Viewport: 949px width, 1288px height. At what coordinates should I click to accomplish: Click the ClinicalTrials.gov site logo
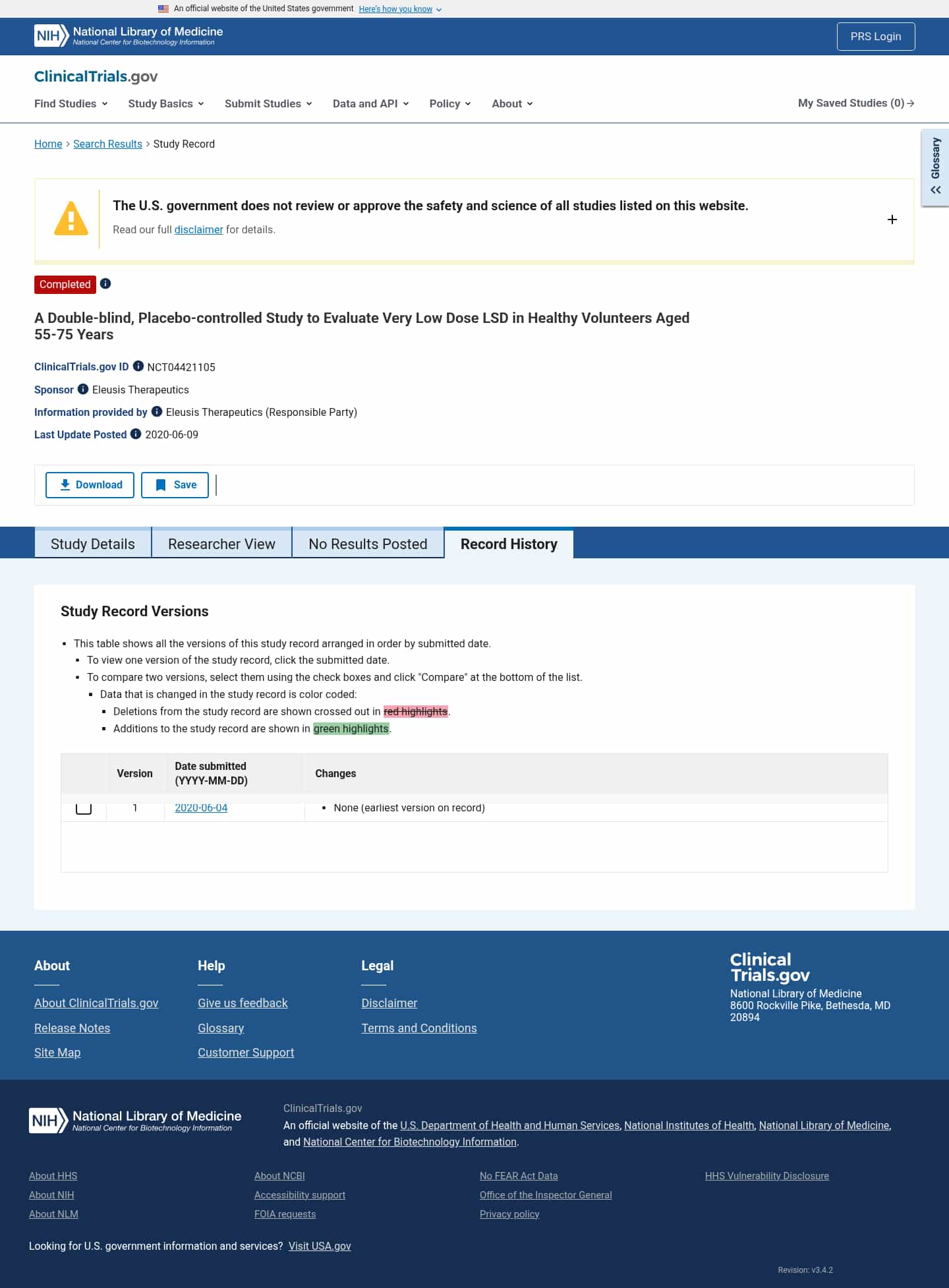(x=96, y=76)
